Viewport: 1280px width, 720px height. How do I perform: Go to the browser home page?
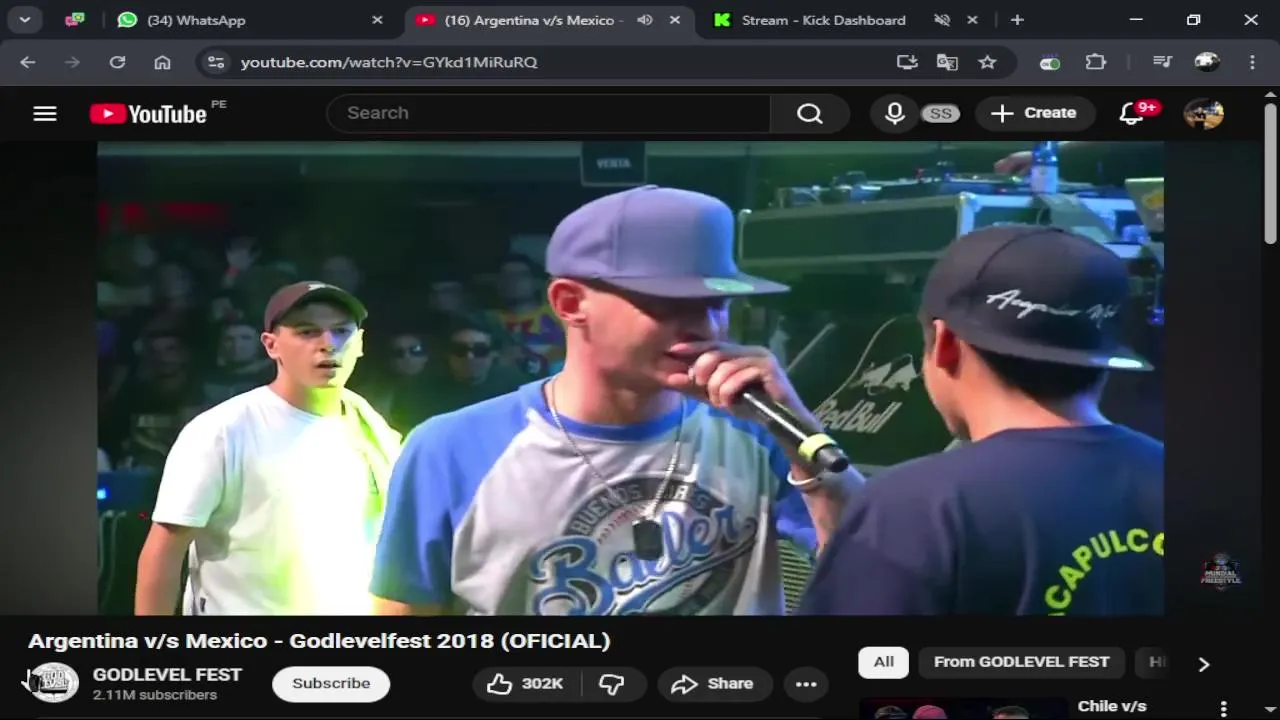coord(162,62)
